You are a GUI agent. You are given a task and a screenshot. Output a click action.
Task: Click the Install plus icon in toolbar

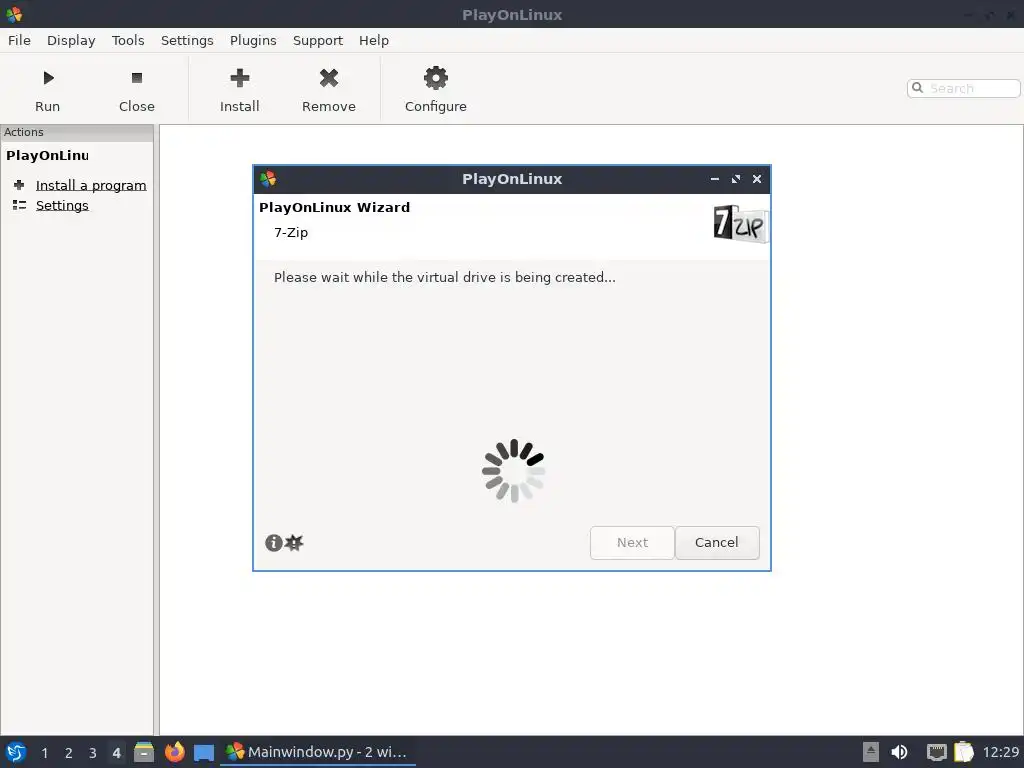tap(240, 78)
